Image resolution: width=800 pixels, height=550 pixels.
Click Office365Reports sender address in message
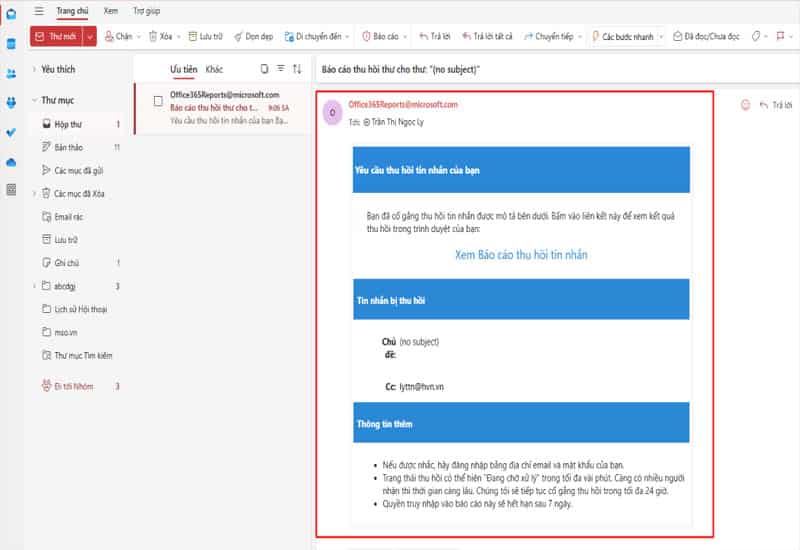point(403,105)
